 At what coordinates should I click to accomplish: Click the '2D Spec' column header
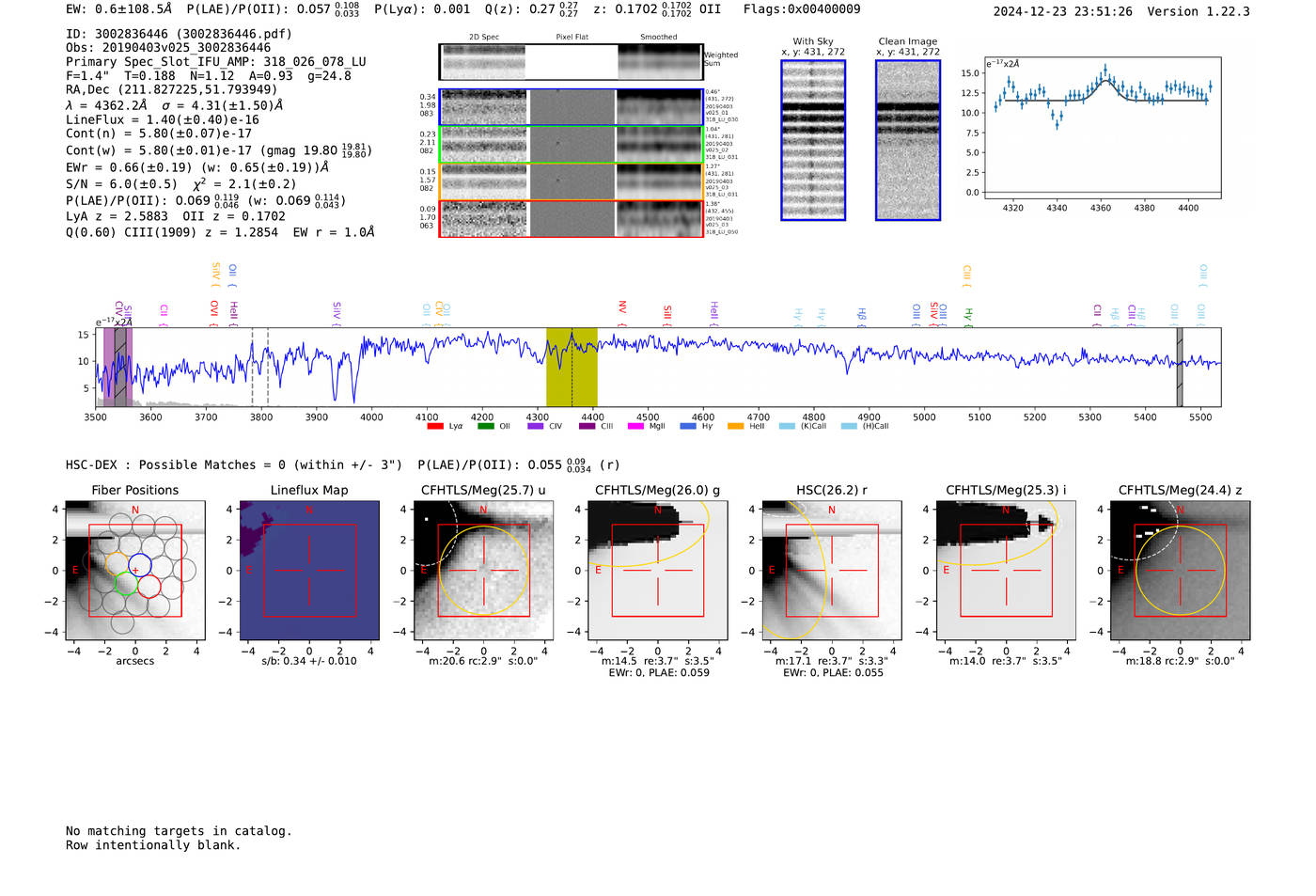483,38
